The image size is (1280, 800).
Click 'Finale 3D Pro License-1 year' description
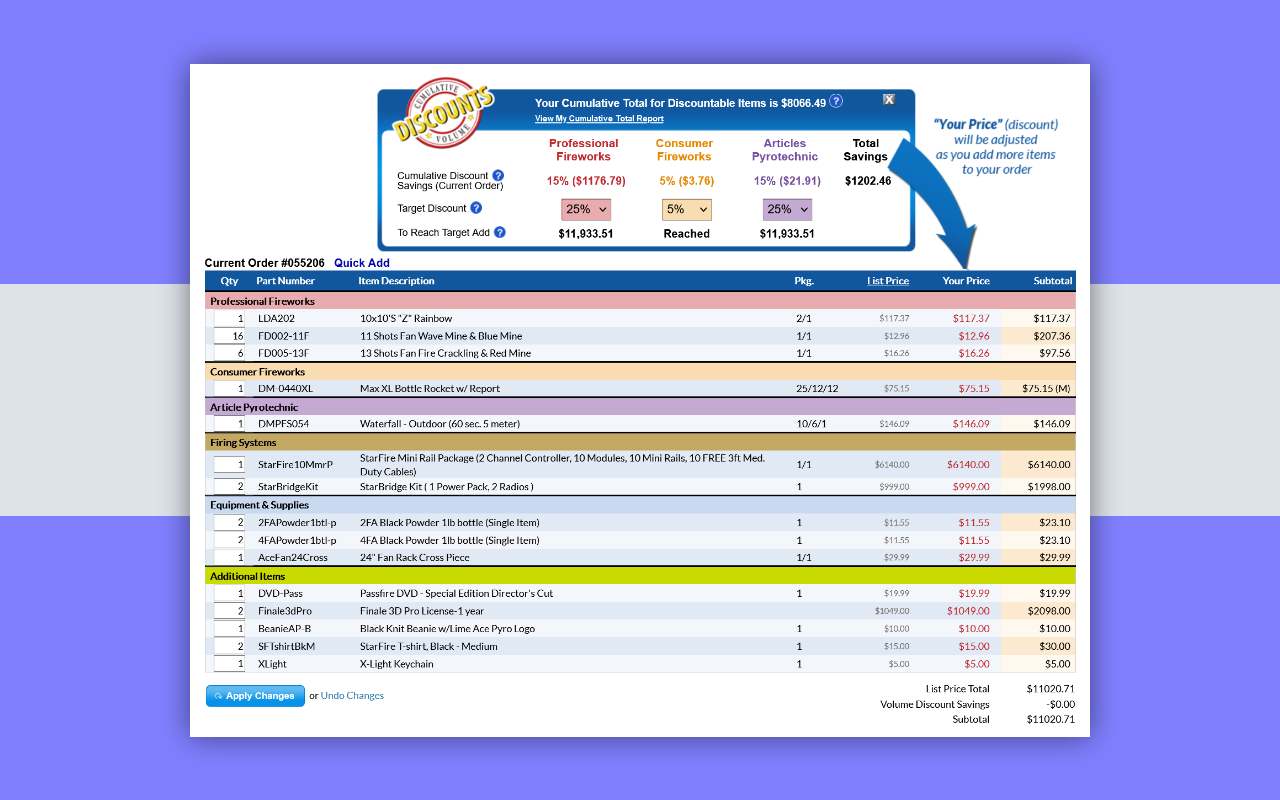click(x=422, y=611)
